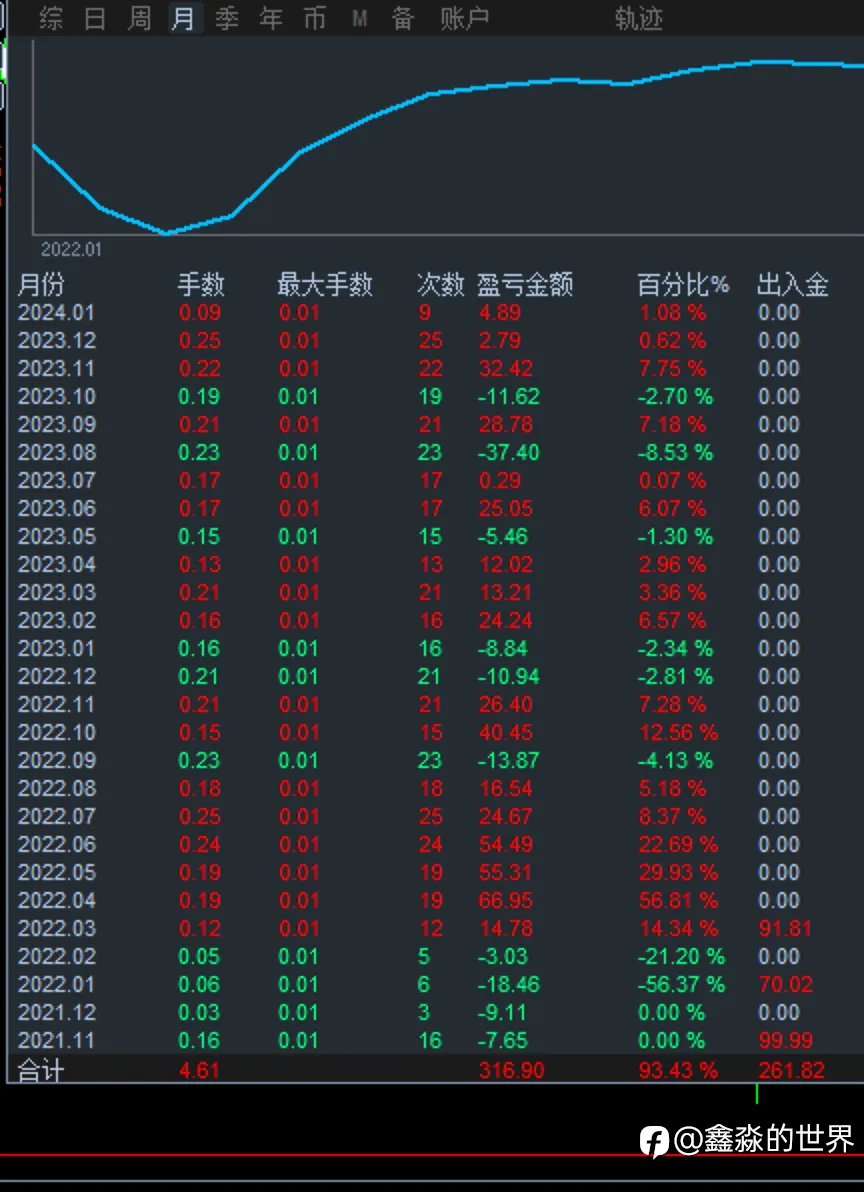The image size is (864, 1192).
Task: Click percentage 12.56 % in 2022.10 row
Action: (x=678, y=733)
